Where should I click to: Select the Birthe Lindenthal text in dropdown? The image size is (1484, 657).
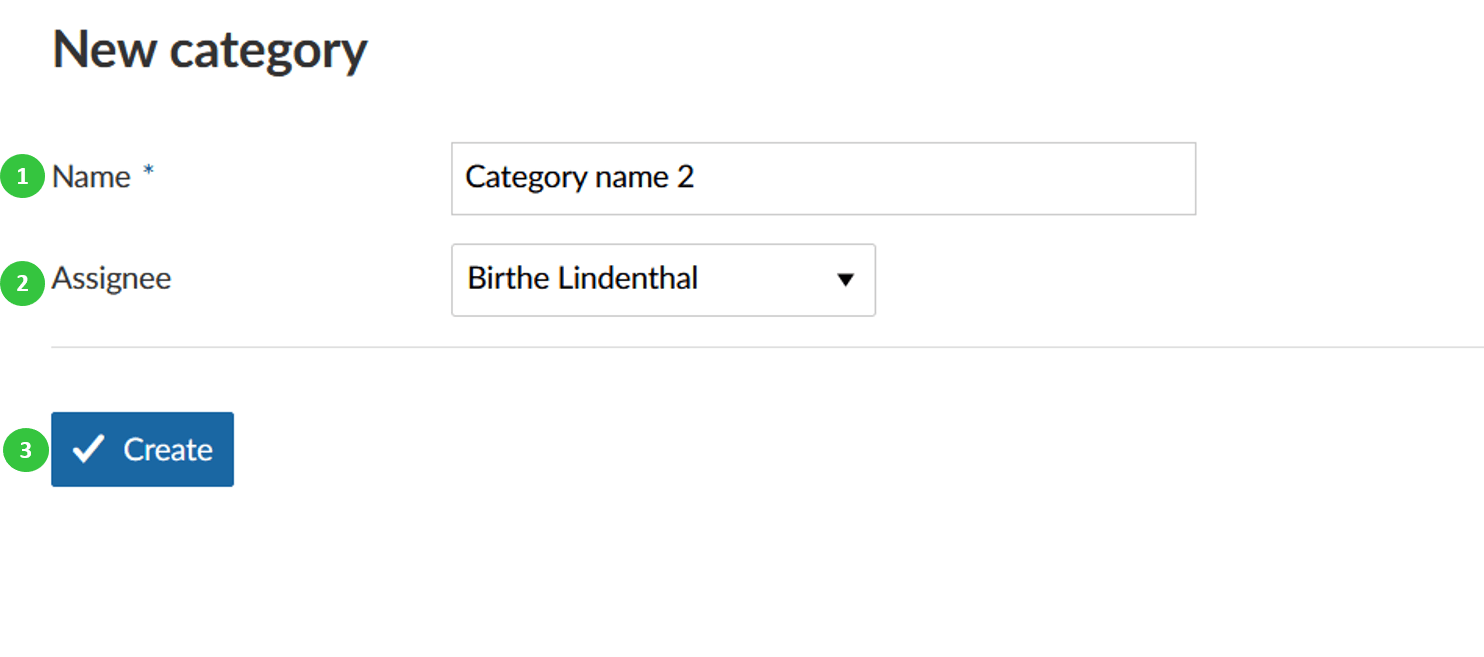[582, 278]
